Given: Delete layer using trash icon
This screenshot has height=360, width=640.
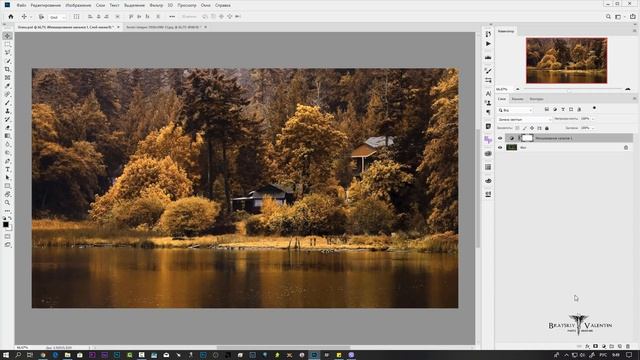Looking at the screenshot, I should click(628, 347).
